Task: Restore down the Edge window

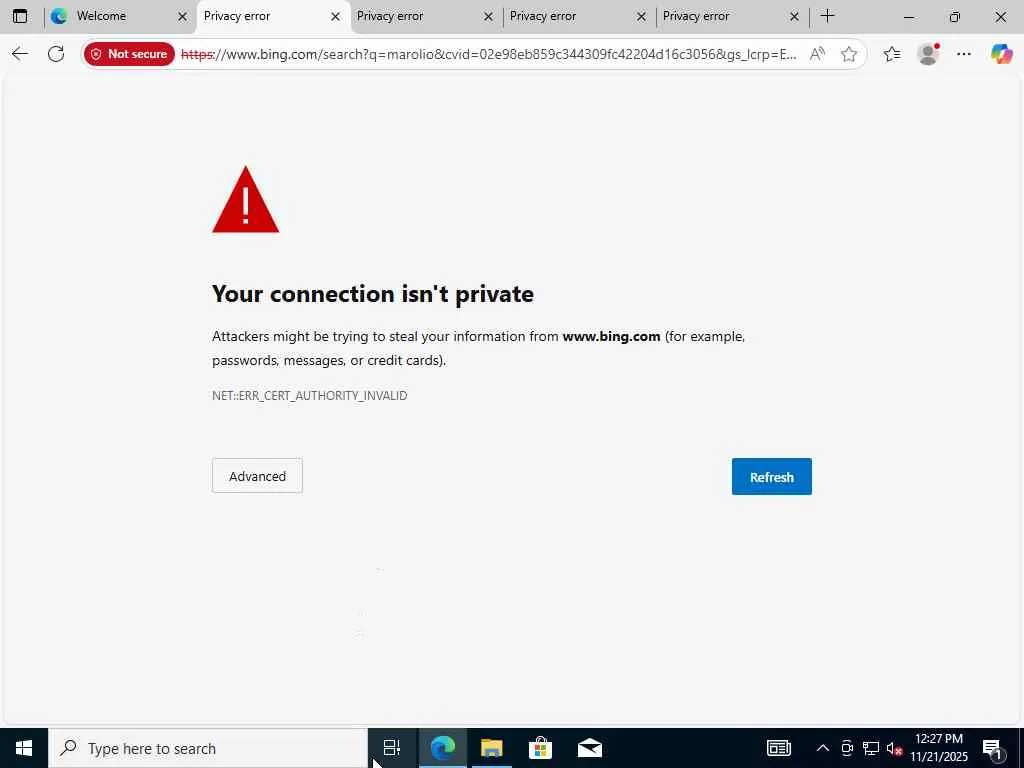Action: click(x=955, y=17)
